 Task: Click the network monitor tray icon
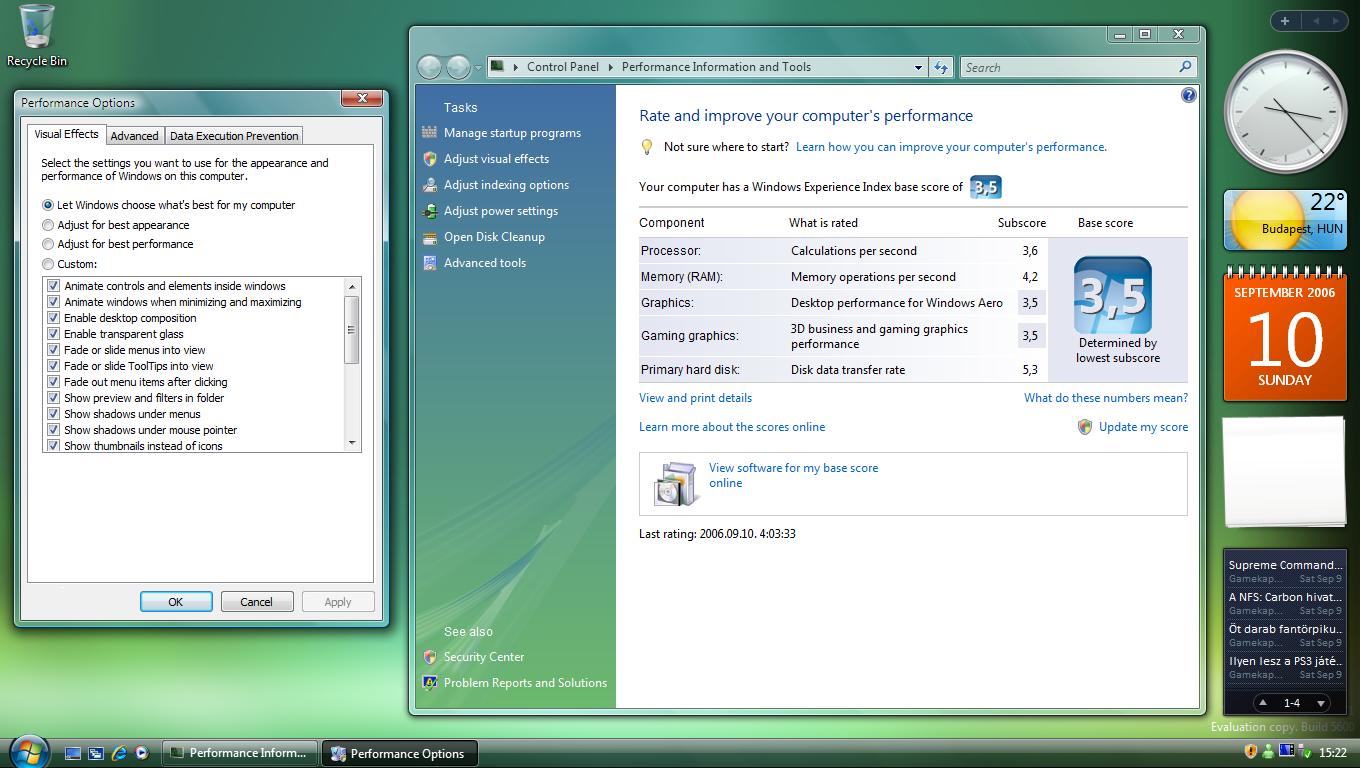(x=1286, y=751)
